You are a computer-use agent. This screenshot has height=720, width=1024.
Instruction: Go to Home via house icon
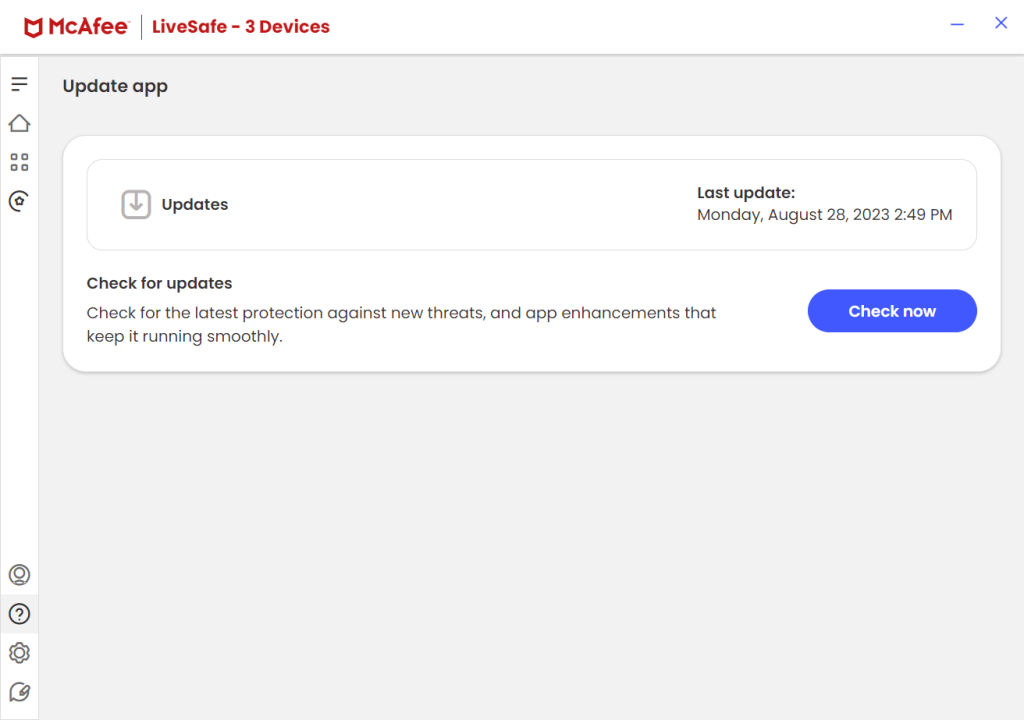point(19,123)
